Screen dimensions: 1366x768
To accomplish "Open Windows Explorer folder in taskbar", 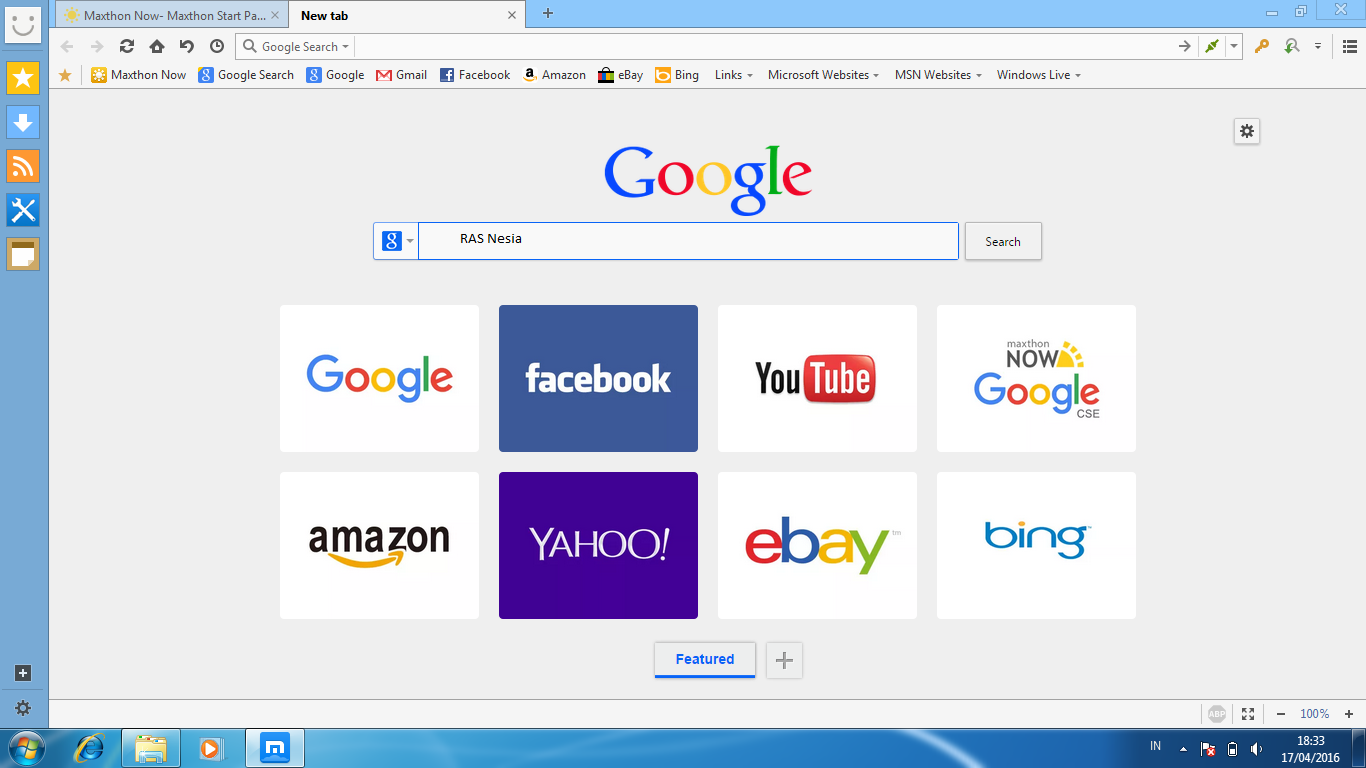I will coord(151,748).
